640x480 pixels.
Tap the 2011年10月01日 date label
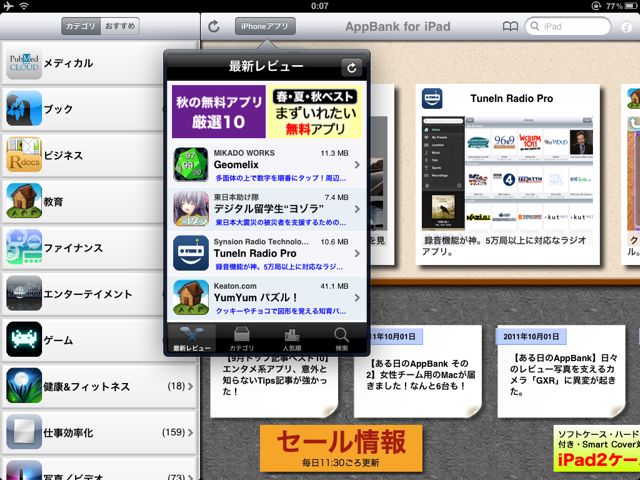[531, 337]
